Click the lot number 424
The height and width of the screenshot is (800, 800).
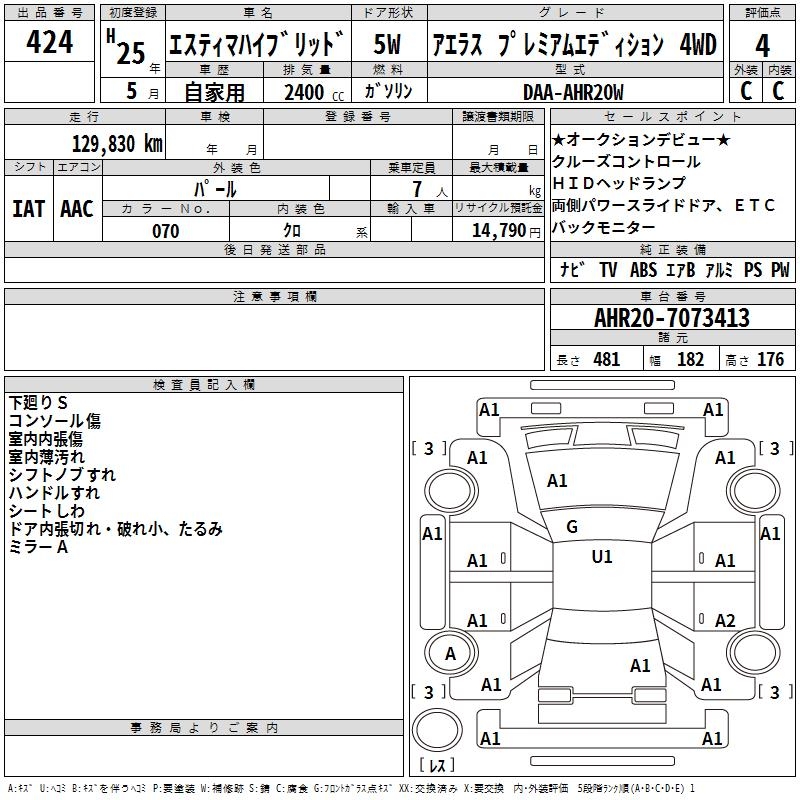pos(49,42)
